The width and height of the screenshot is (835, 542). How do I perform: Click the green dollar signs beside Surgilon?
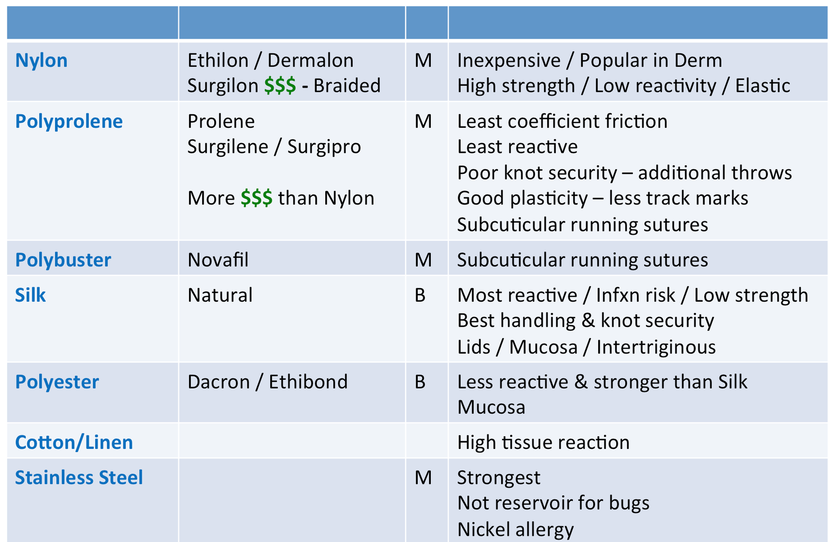279,86
